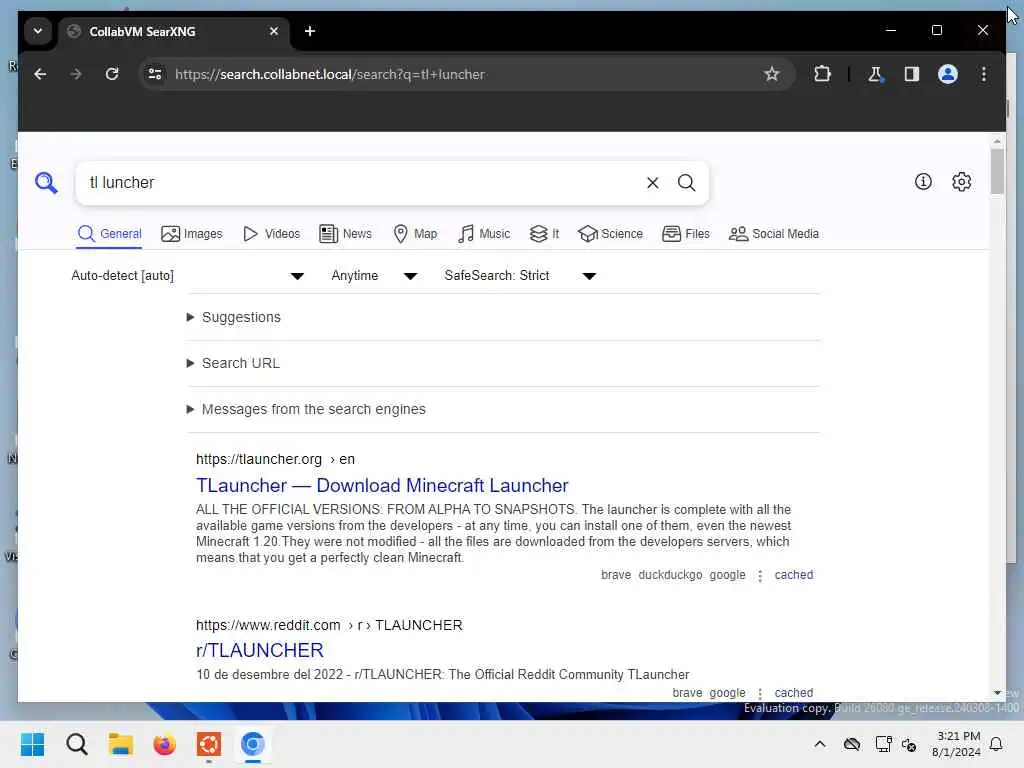
Task: Reload the current page
Action: pyautogui.click(x=112, y=74)
